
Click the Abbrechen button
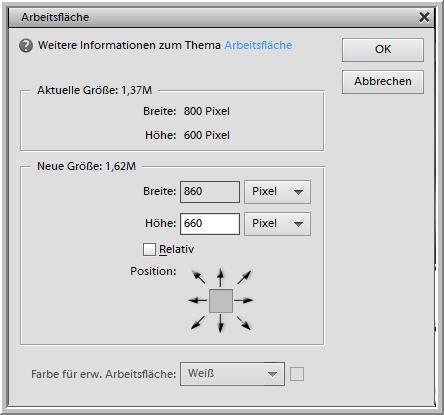[383, 82]
